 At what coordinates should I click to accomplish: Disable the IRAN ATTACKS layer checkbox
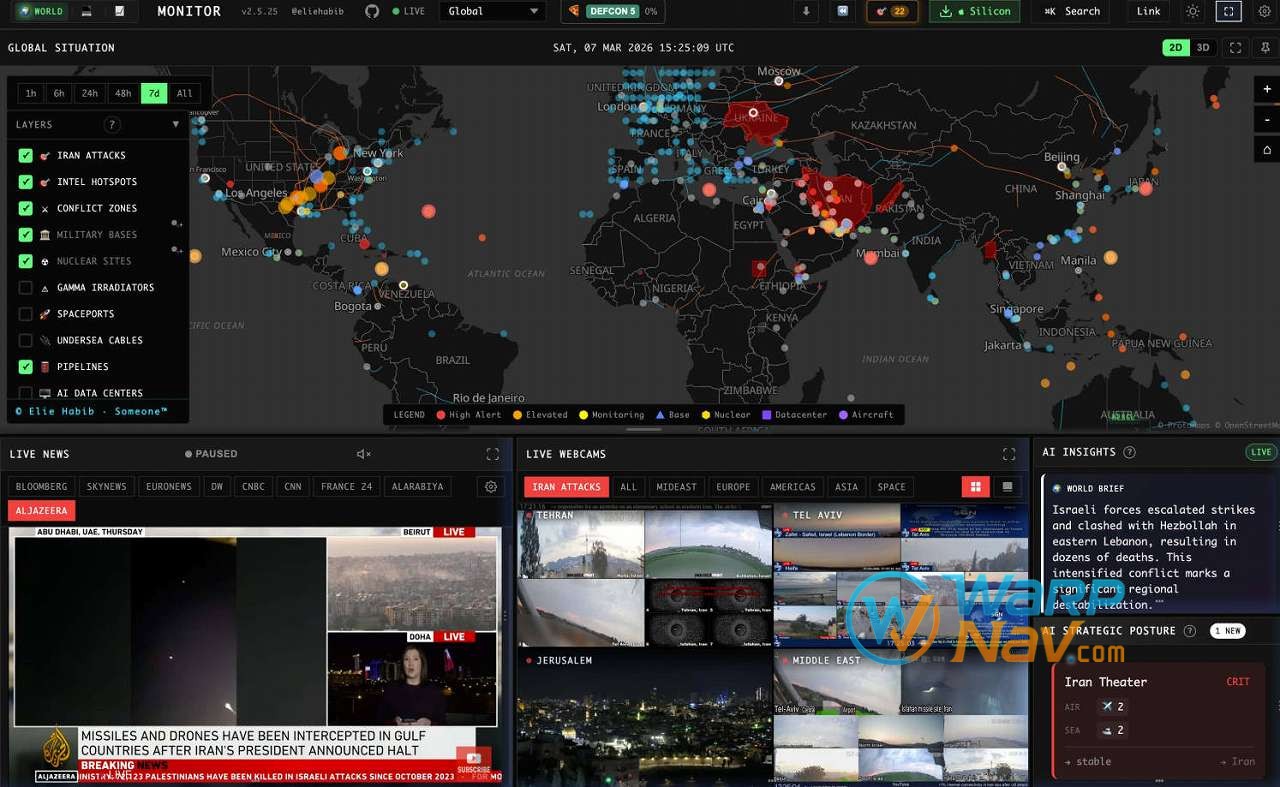(25, 155)
